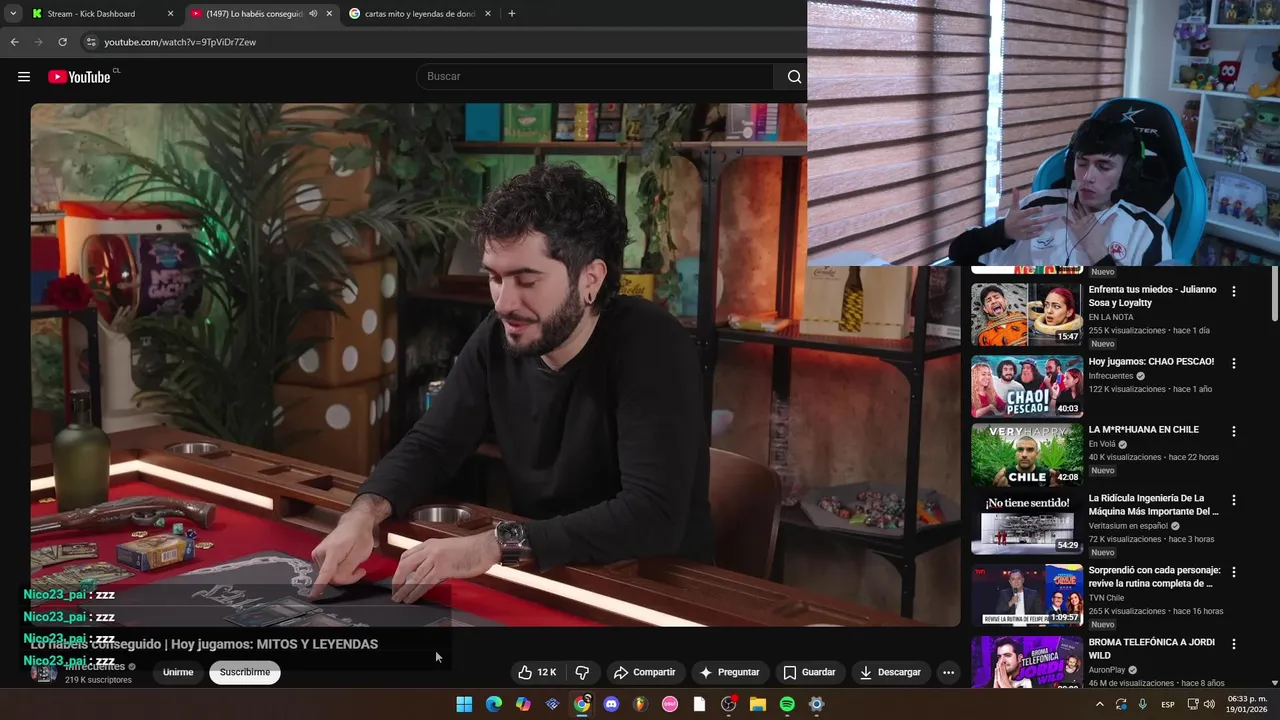Screen dimensions: 1280x720
Task: Open the Infrecuentes channel avatar
Action: pyautogui.click(x=43, y=672)
